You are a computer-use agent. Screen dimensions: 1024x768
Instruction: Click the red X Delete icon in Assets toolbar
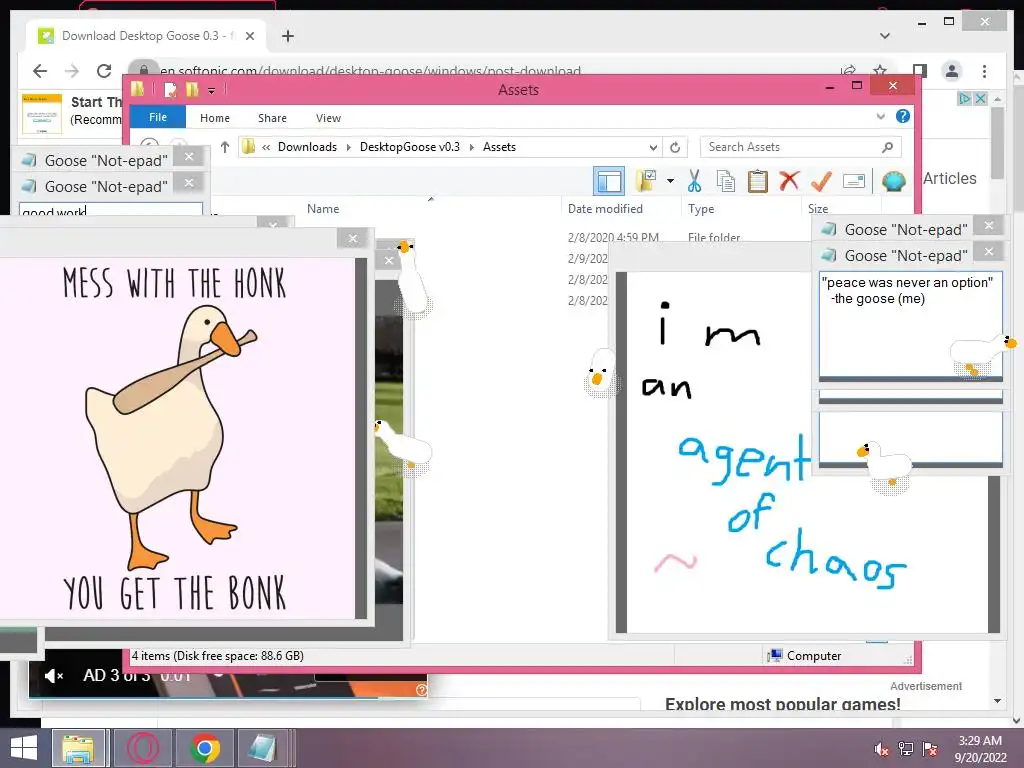coord(789,180)
